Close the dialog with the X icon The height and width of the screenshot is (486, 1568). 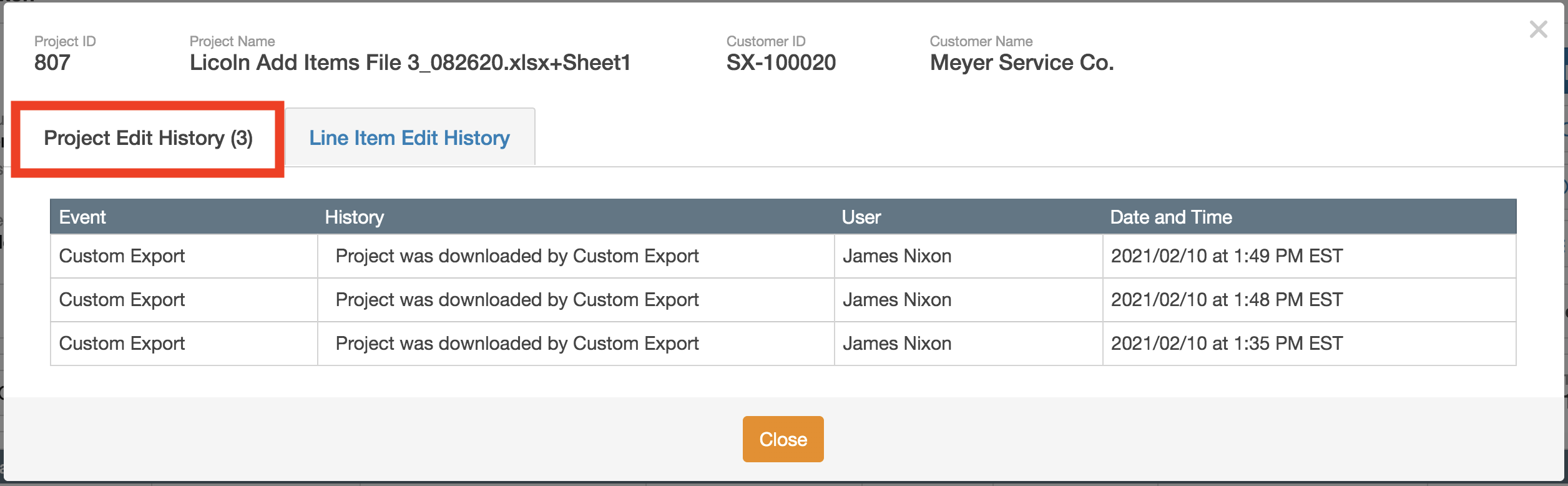tap(1538, 29)
